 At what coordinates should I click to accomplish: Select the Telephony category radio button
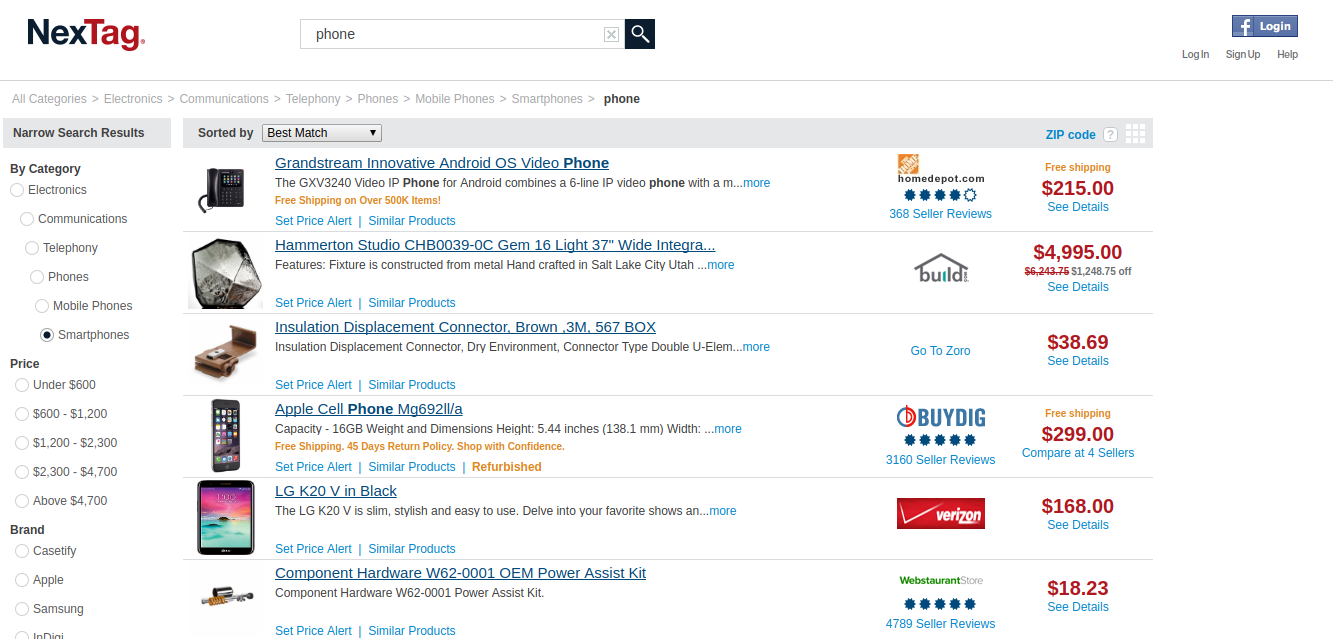32,248
